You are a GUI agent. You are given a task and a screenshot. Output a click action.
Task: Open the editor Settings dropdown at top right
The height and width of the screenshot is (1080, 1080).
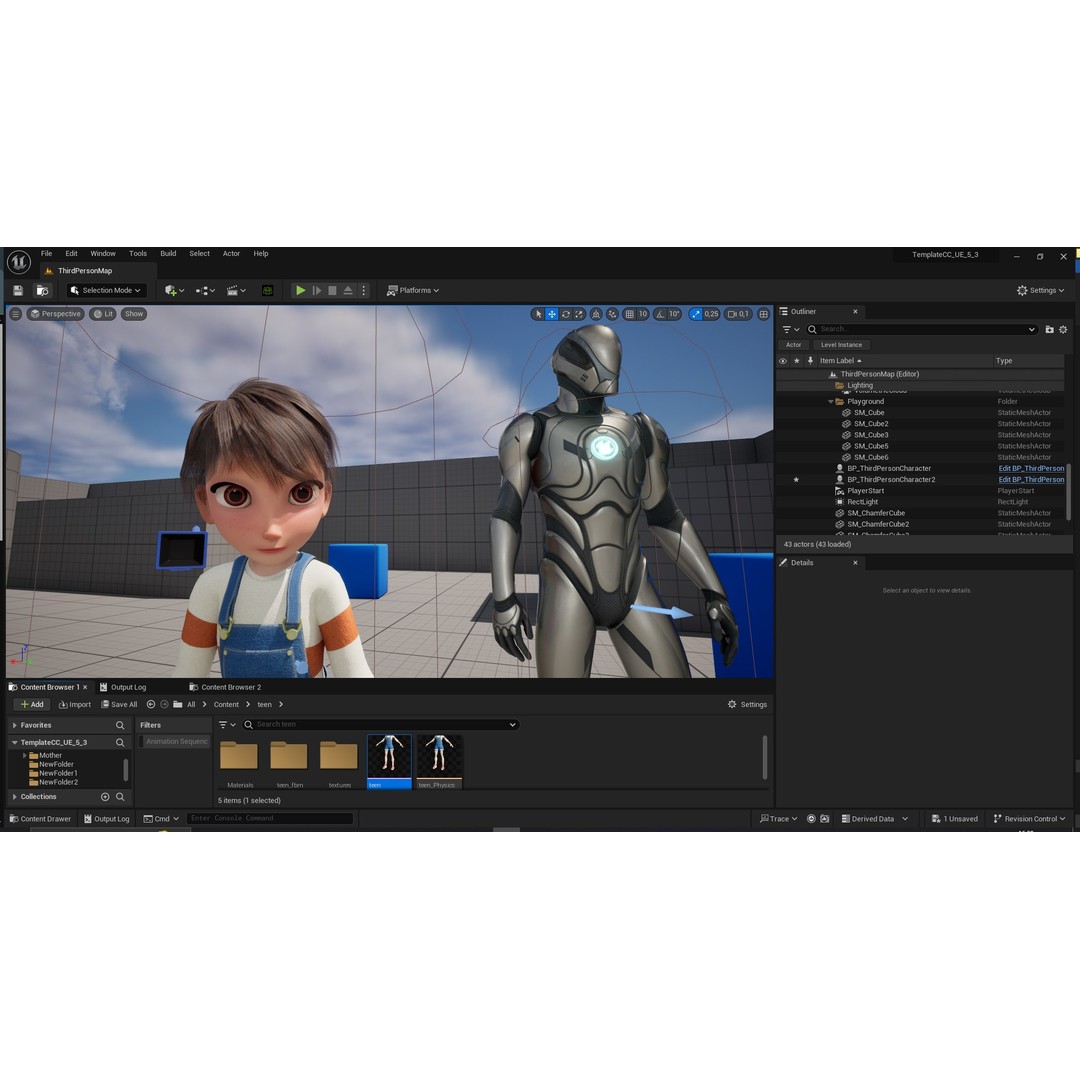[x=1041, y=291]
